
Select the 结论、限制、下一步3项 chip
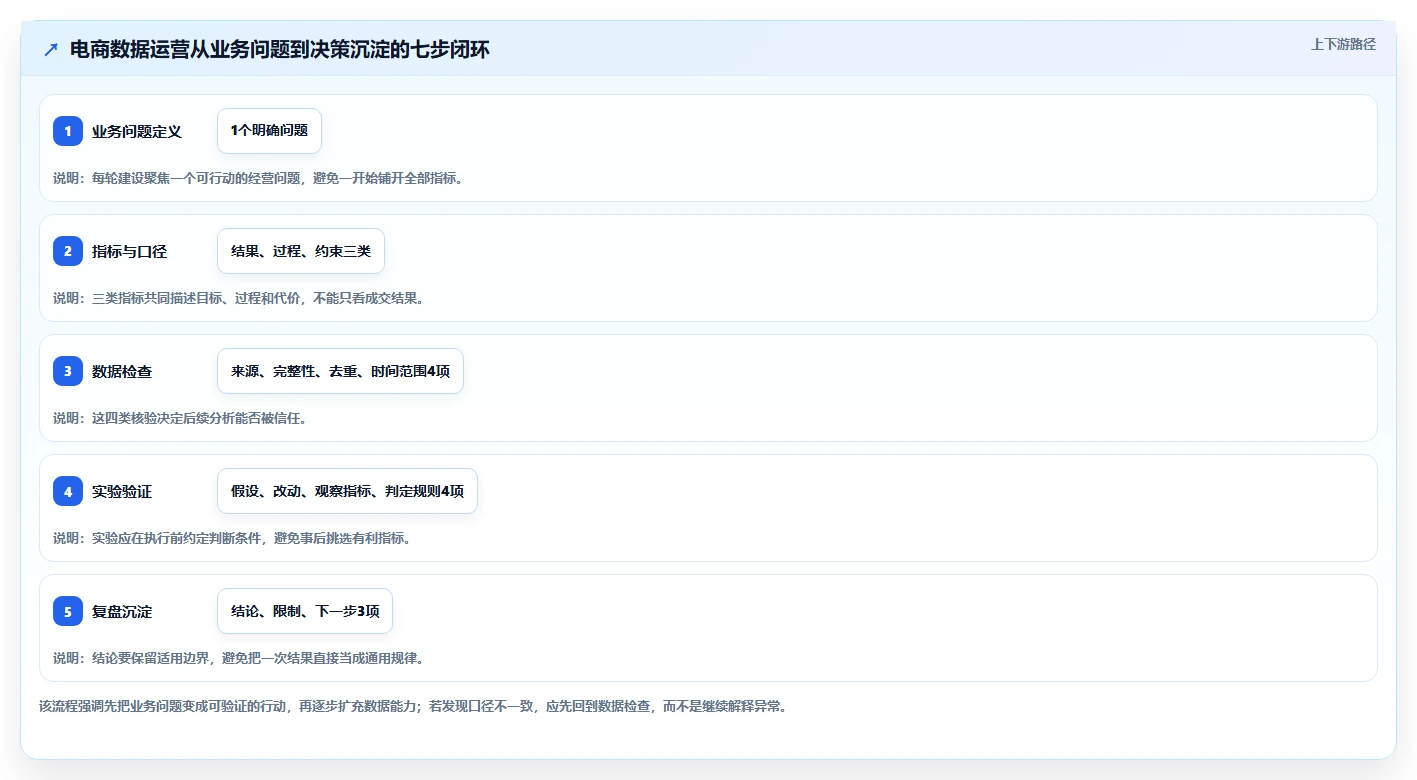(x=305, y=611)
